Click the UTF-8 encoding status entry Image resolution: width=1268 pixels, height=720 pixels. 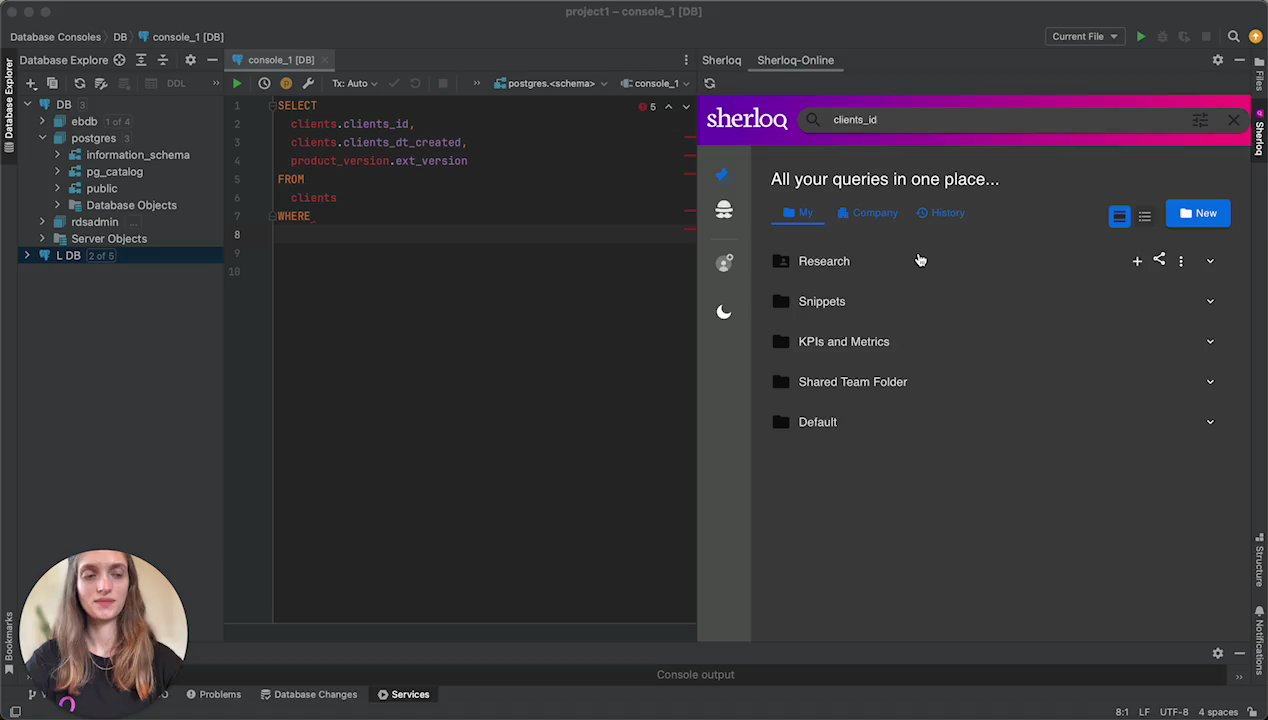(x=1174, y=712)
